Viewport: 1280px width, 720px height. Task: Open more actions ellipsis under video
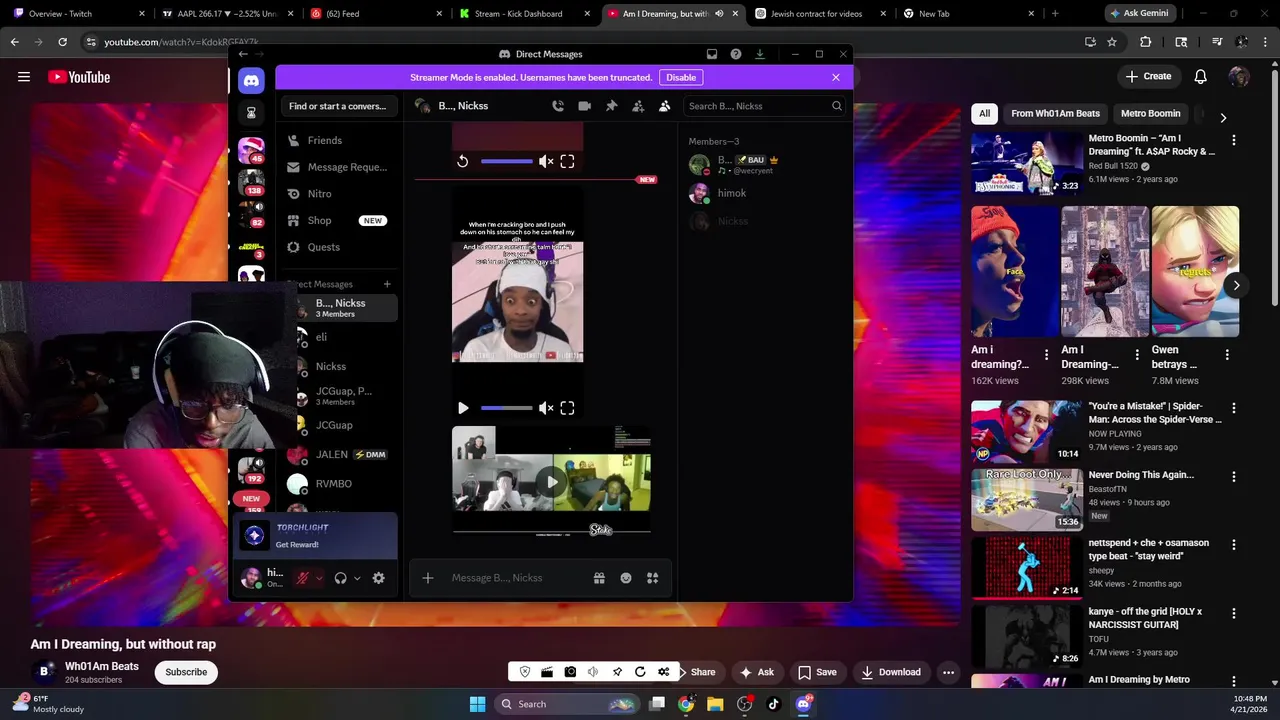[x=948, y=672]
